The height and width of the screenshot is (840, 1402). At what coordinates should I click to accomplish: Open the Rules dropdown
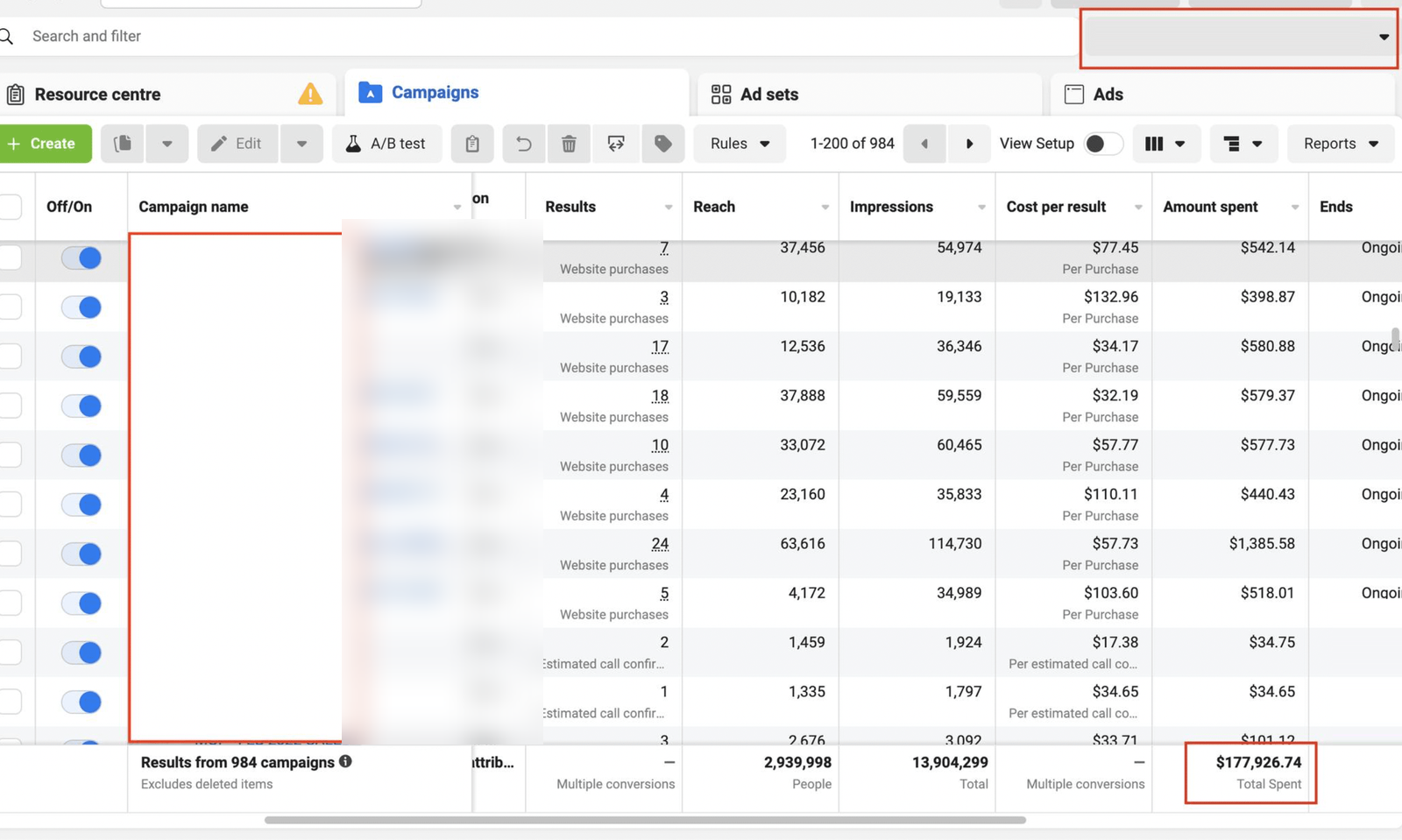(x=740, y=144)
